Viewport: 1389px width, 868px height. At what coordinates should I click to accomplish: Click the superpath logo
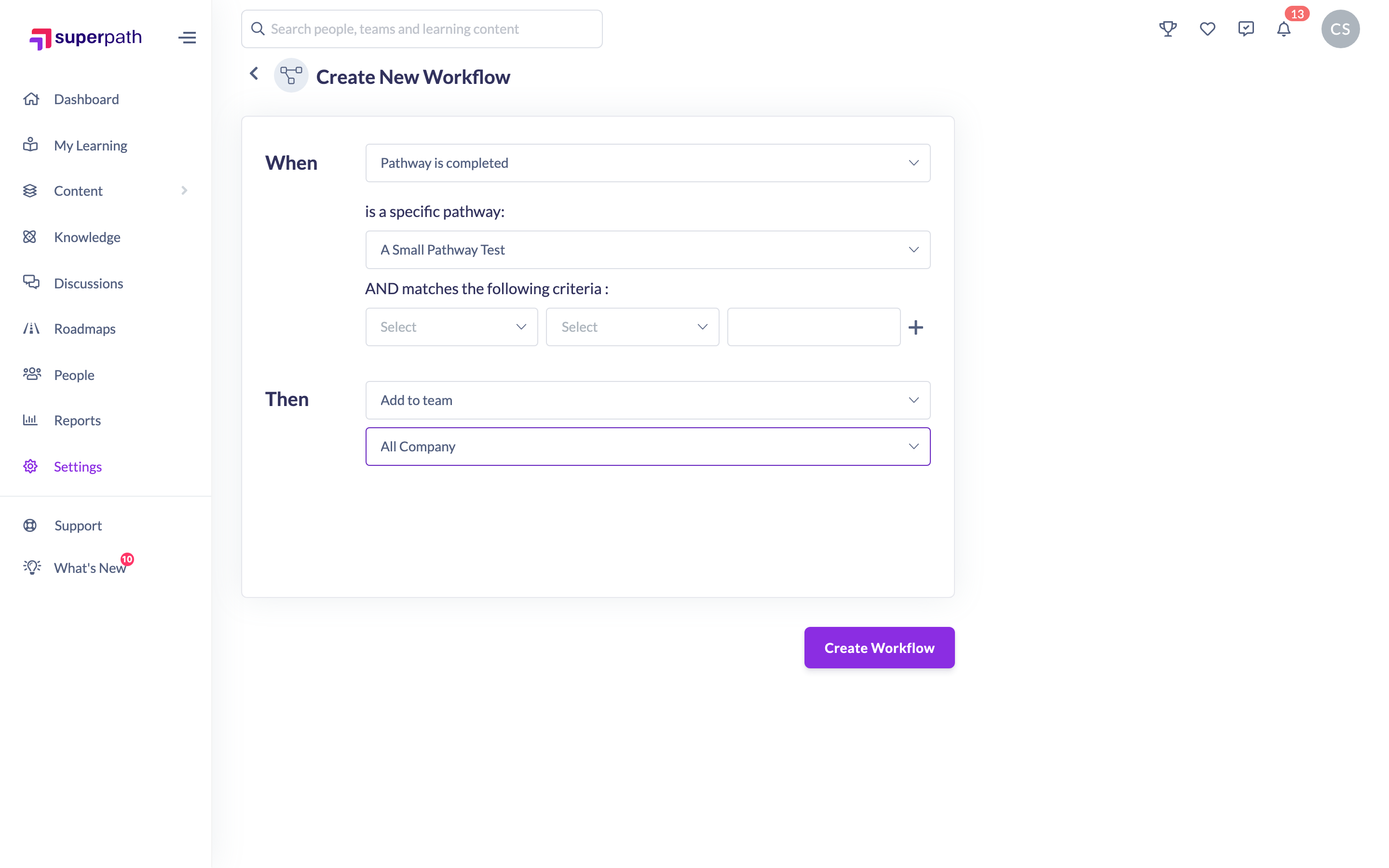(85, 38)
